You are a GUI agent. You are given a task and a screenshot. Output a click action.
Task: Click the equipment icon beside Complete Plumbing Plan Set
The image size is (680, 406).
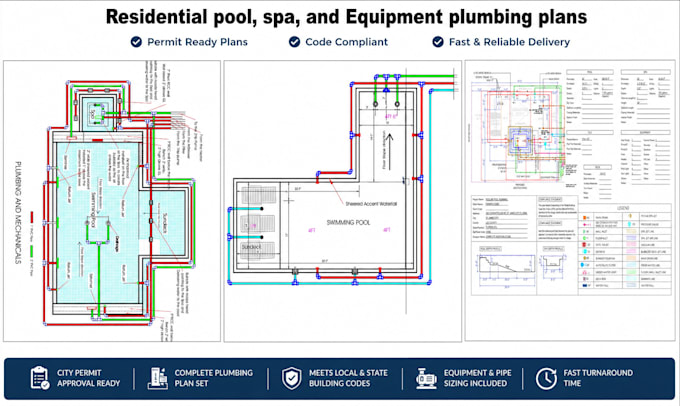[x=158, y=378]
